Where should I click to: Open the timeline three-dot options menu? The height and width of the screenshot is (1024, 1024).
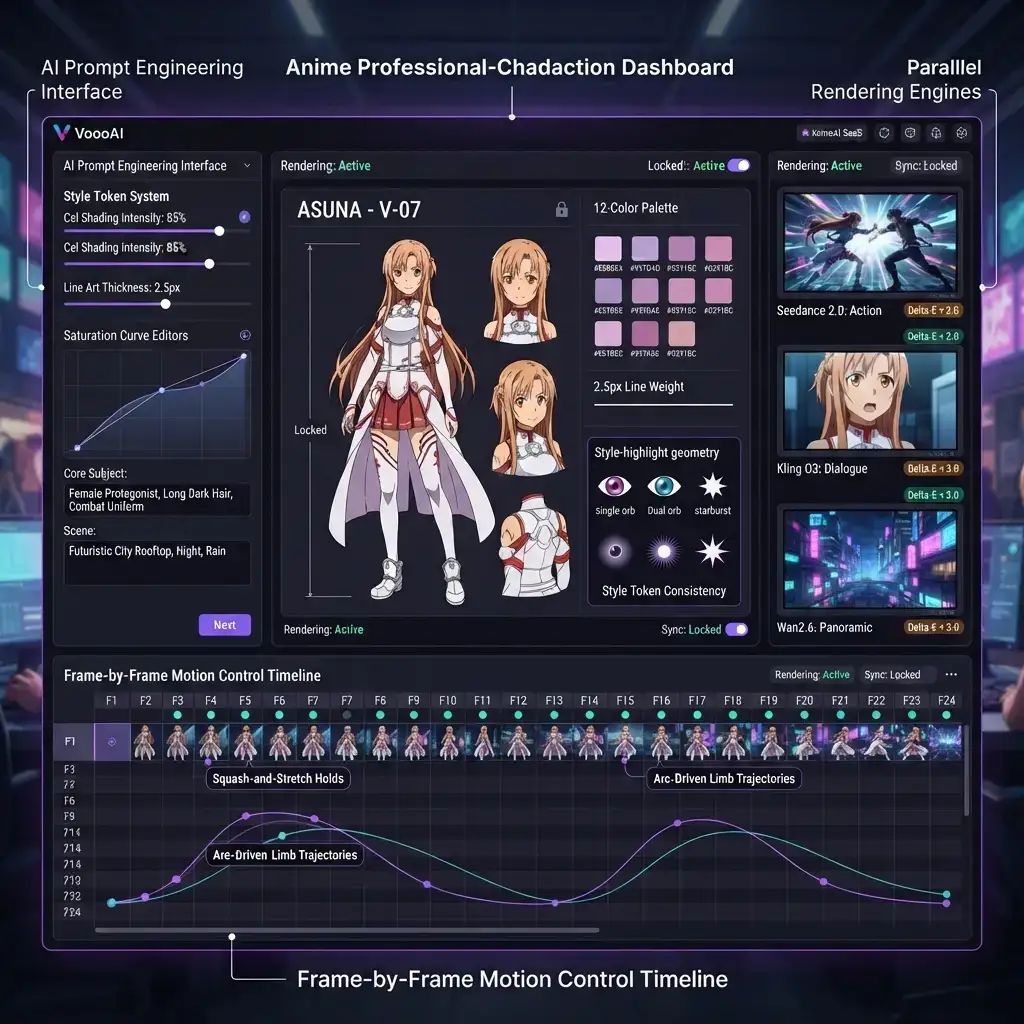[x=951, y=675]
